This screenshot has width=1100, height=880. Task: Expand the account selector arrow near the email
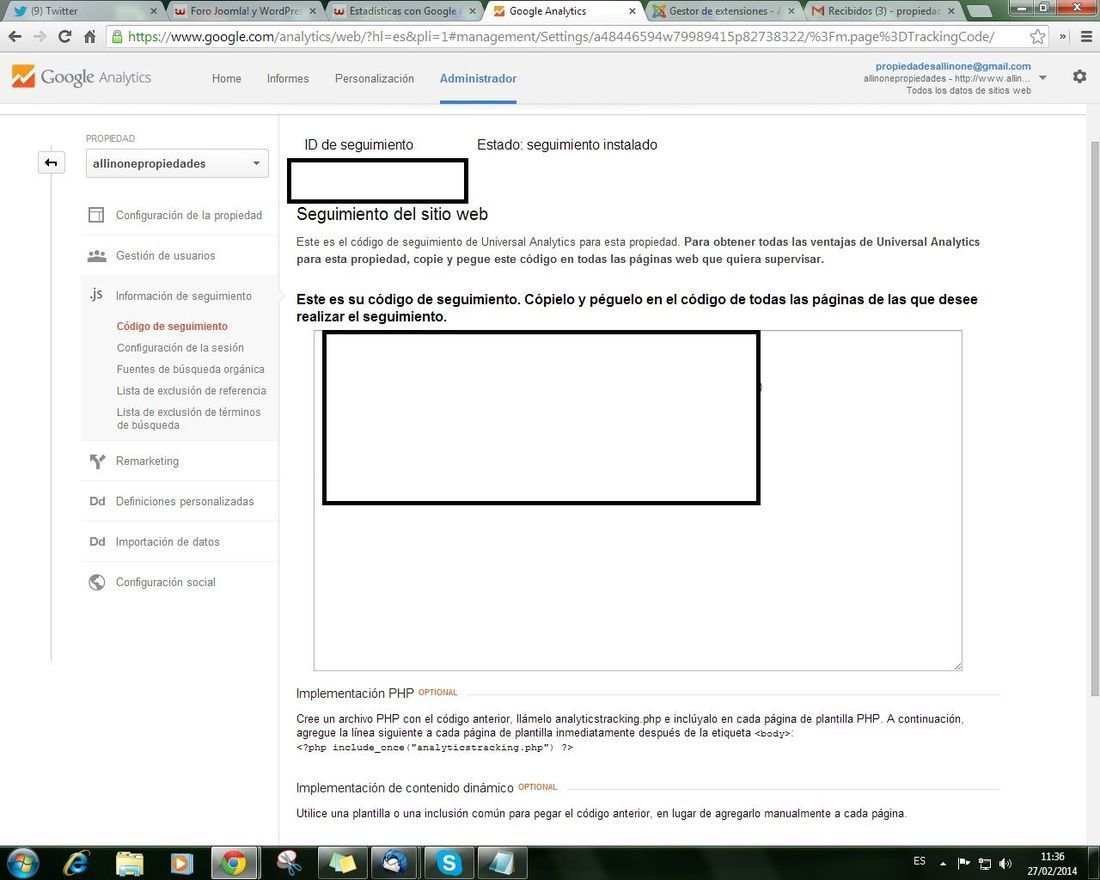coord(1043,78)
